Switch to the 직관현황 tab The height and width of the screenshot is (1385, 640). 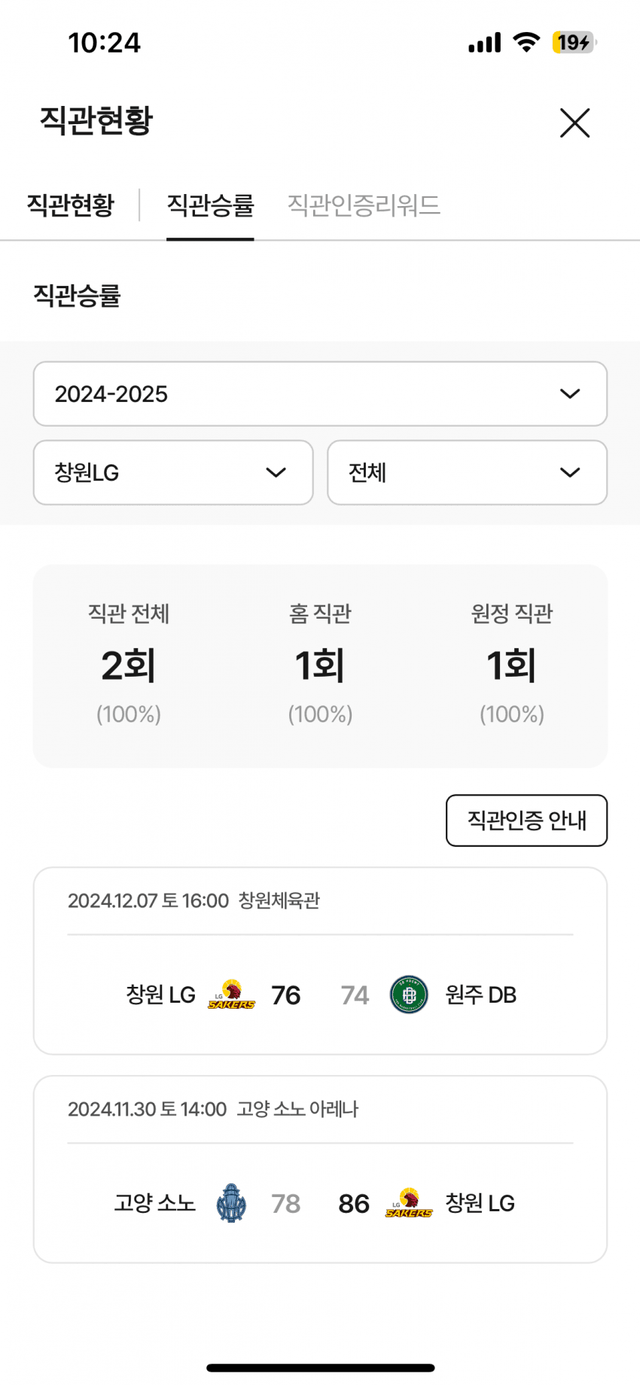pos(70,206)
